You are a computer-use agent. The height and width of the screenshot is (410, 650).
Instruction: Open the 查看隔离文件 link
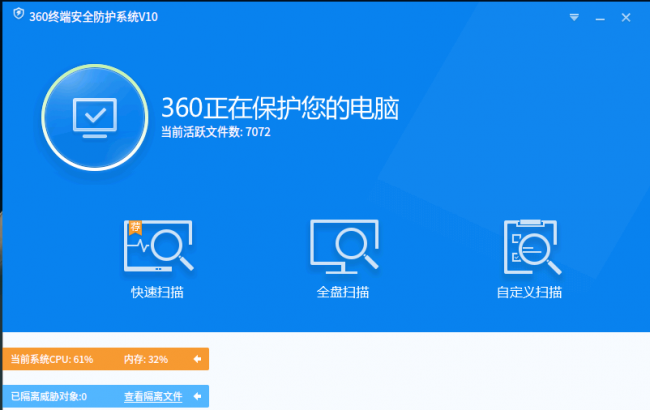click(153, 397)
